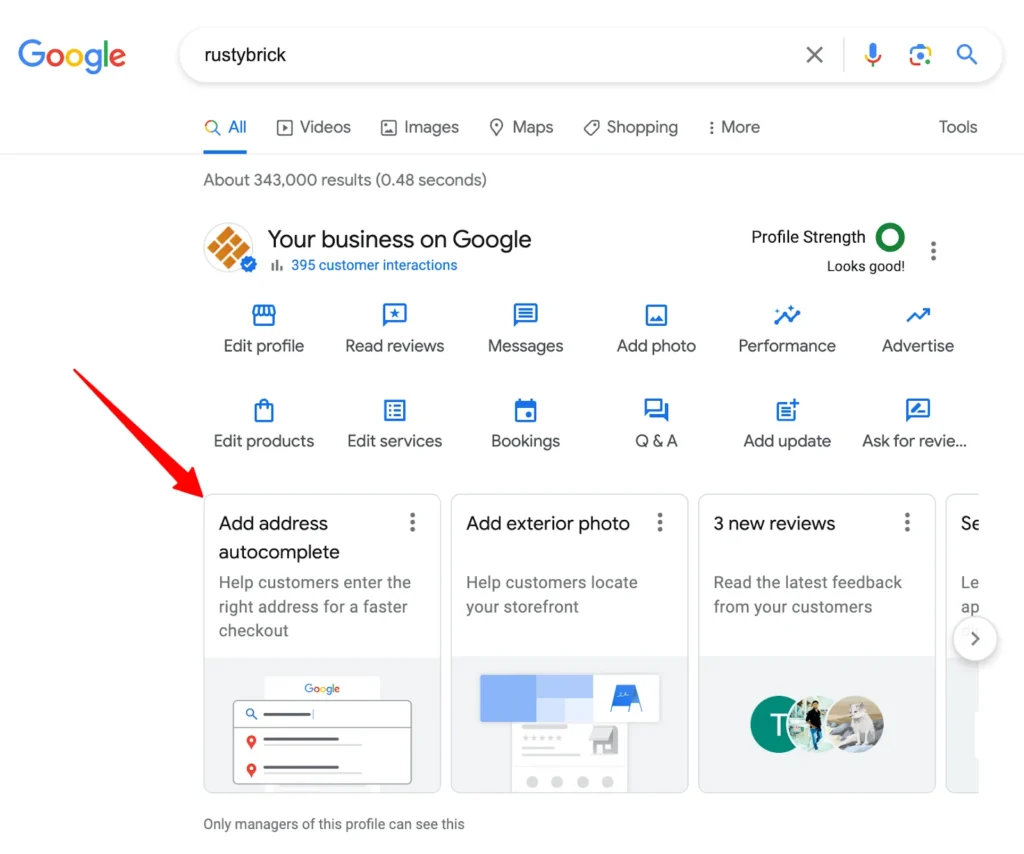Open the Profile Strength options menu
This screenshot has height=854, width=1024.
933,250
